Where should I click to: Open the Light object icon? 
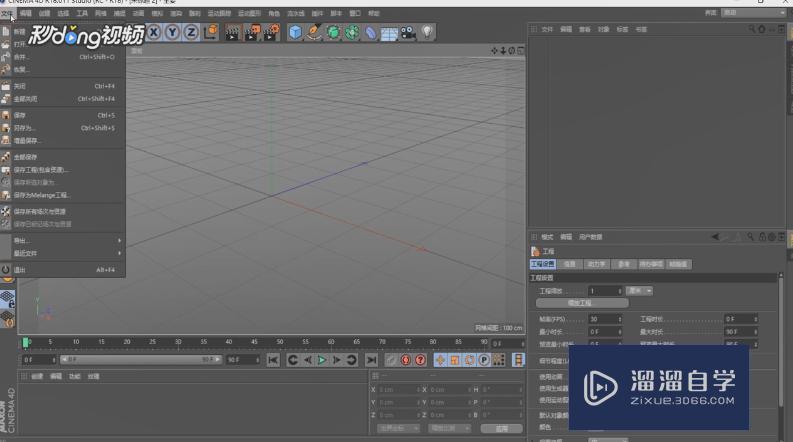tap(427, 33)
